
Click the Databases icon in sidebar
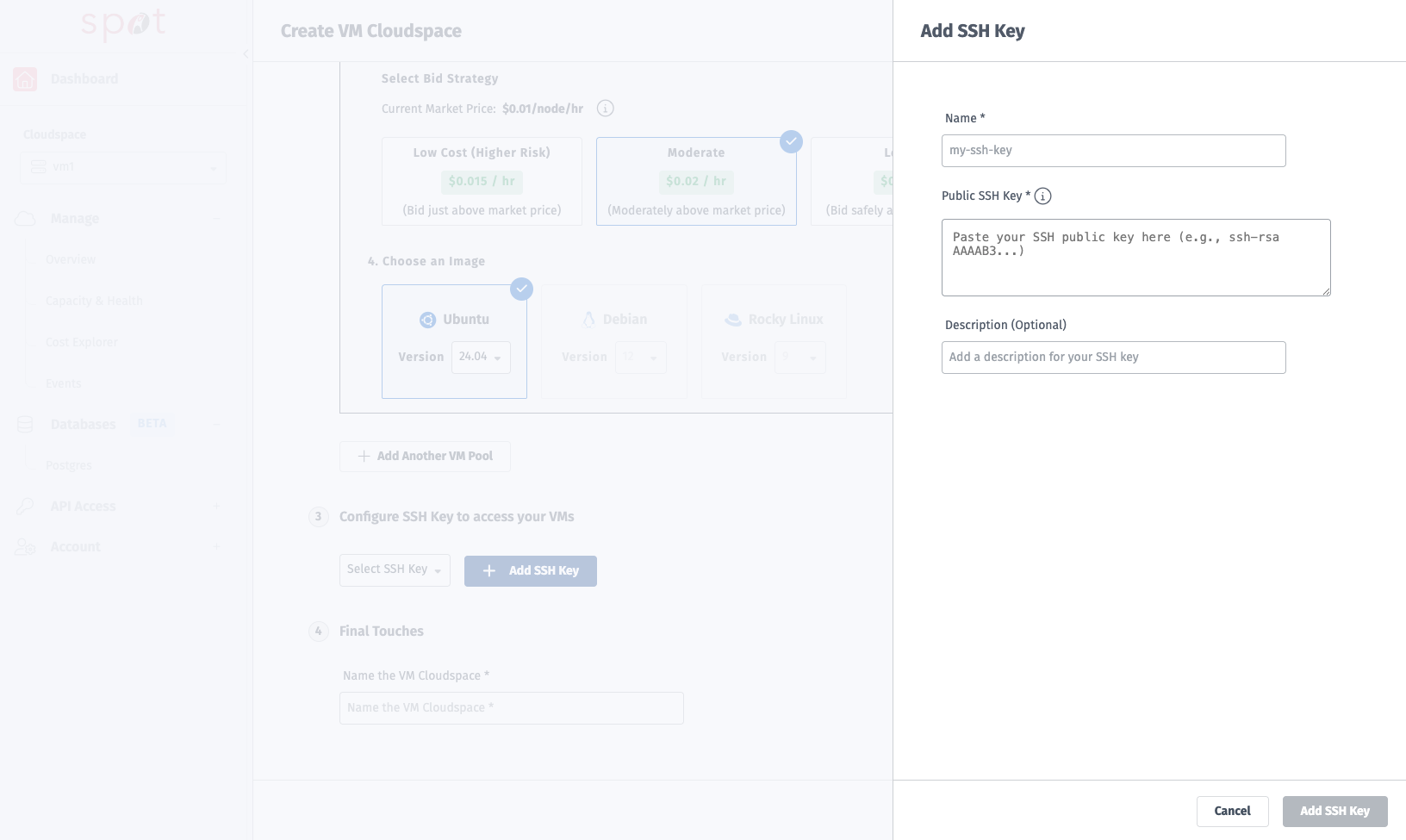25,425
